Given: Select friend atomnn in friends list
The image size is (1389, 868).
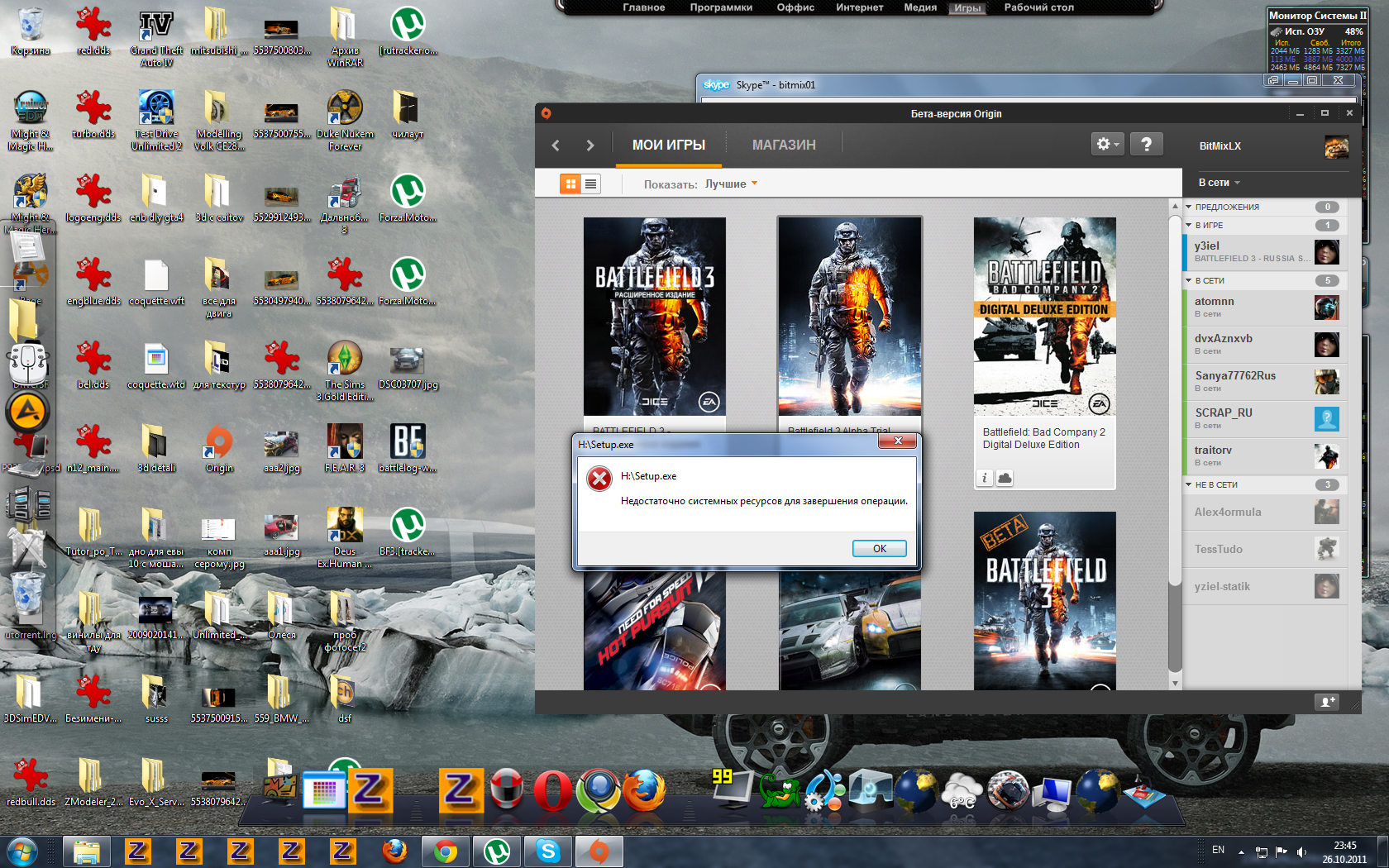Looking at the screenshot, I should [x=1264, y=308].
